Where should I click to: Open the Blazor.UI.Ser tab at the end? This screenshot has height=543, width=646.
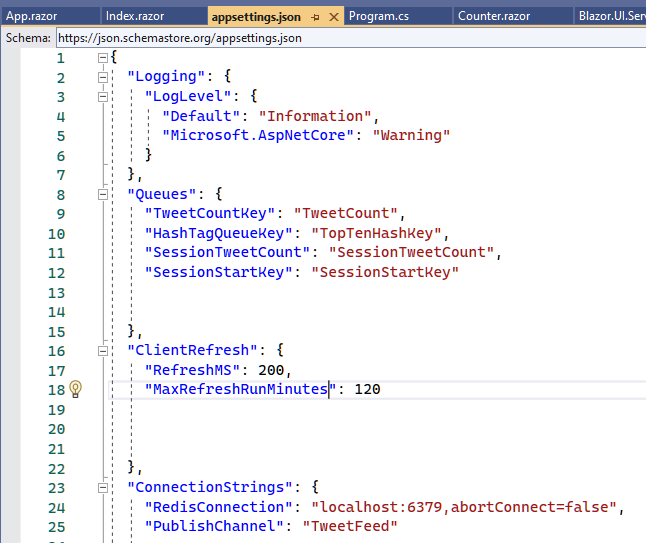611,16
